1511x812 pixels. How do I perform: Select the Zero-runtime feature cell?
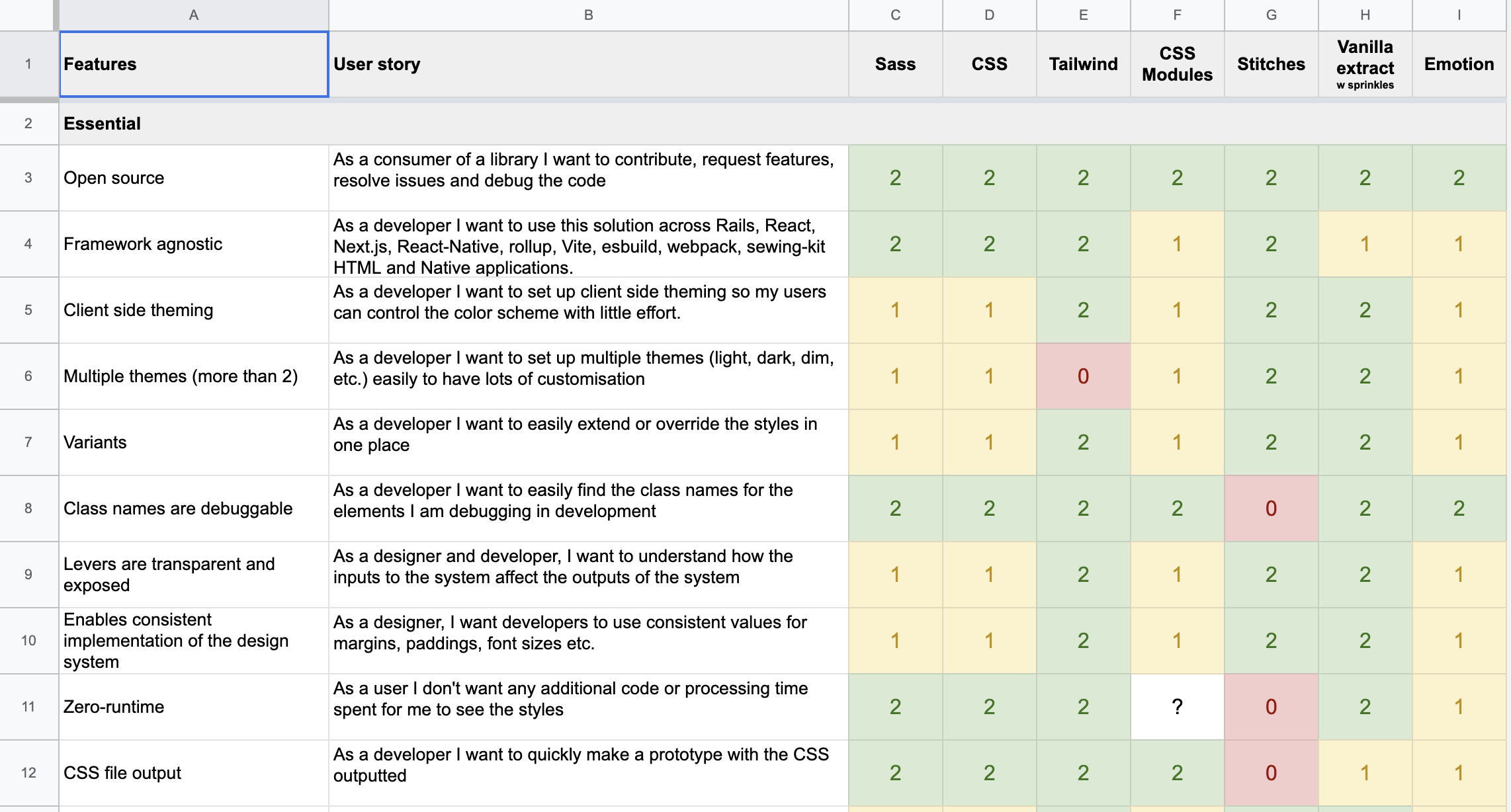pyautogui.click(x=194, y=707)
